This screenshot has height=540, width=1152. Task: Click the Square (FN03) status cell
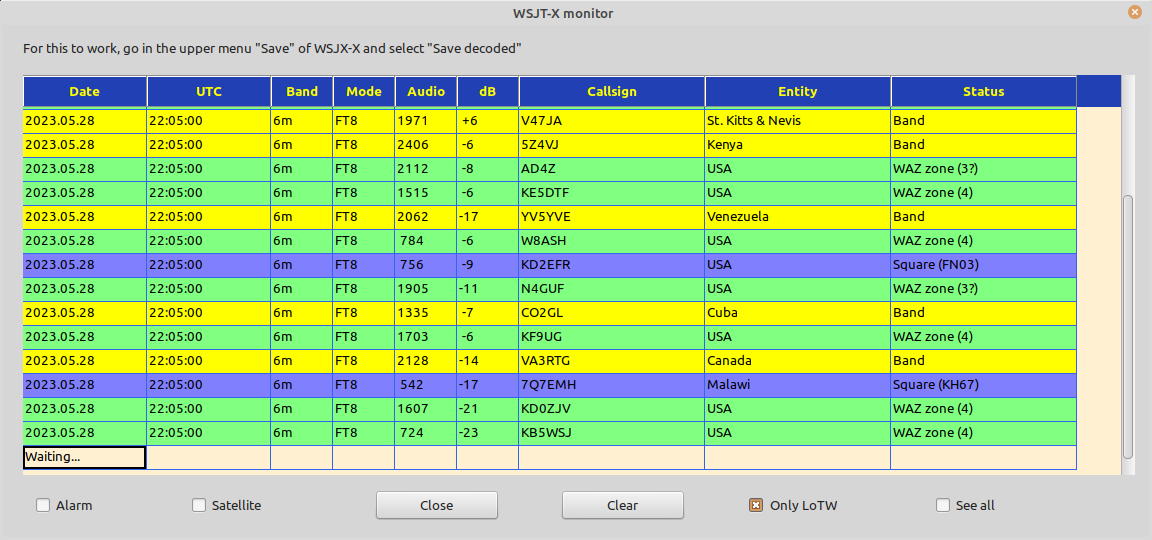click(x=984, y=265)
